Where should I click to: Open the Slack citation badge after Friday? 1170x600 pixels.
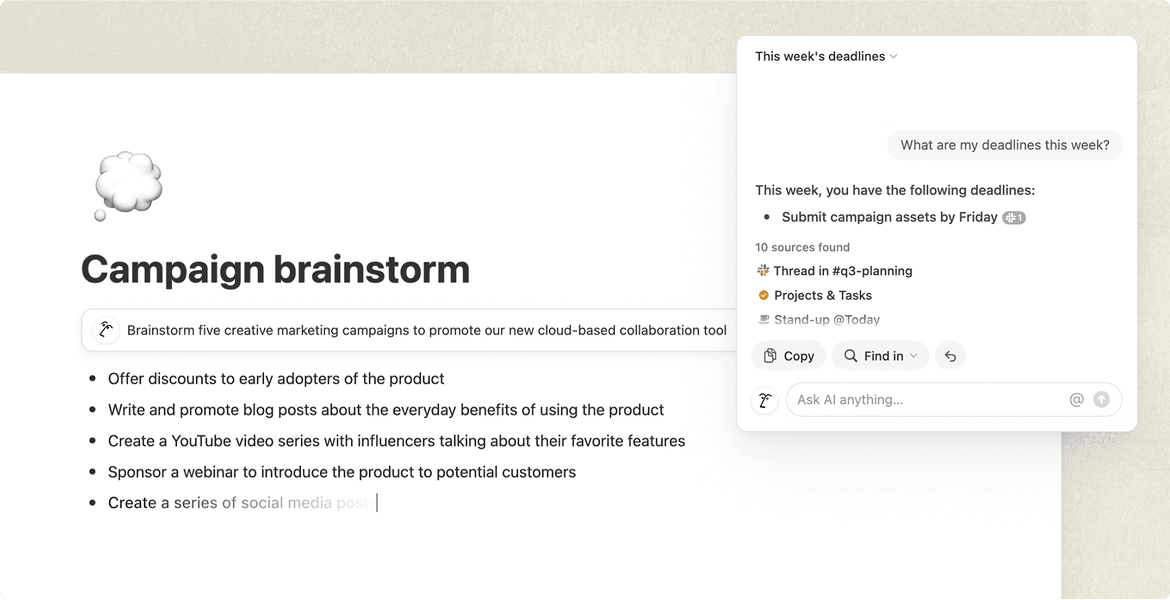coord(1014,218)
